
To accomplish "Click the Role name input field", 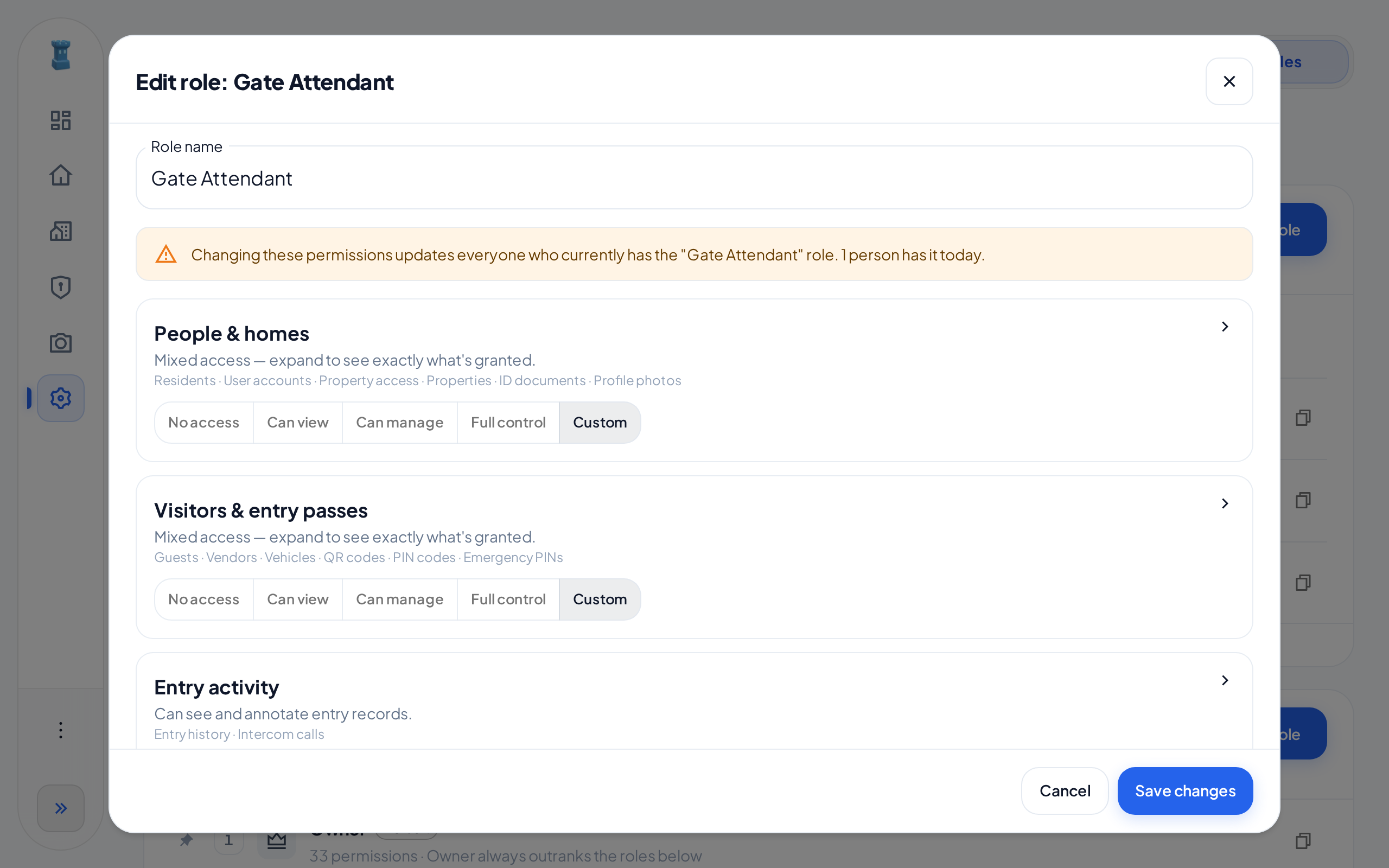I will (694, 177).
